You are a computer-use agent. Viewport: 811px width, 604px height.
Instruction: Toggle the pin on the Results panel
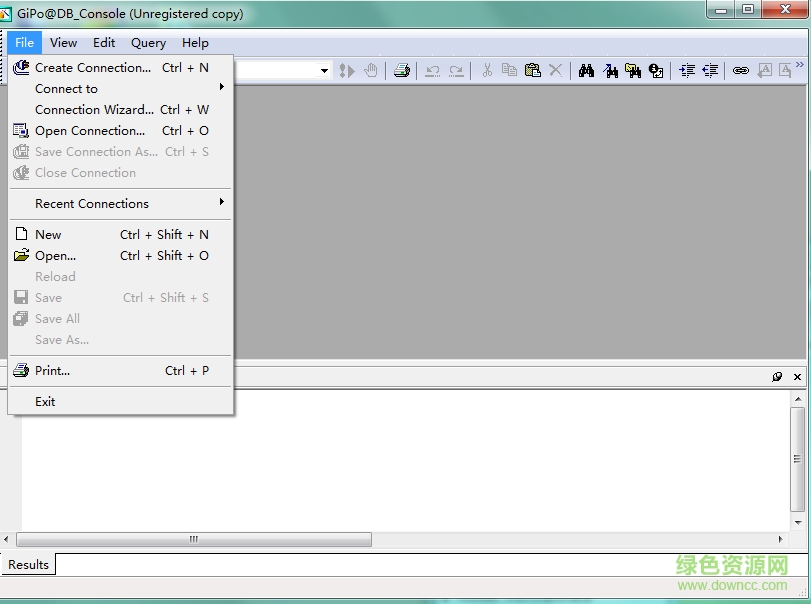coord(779,376)
